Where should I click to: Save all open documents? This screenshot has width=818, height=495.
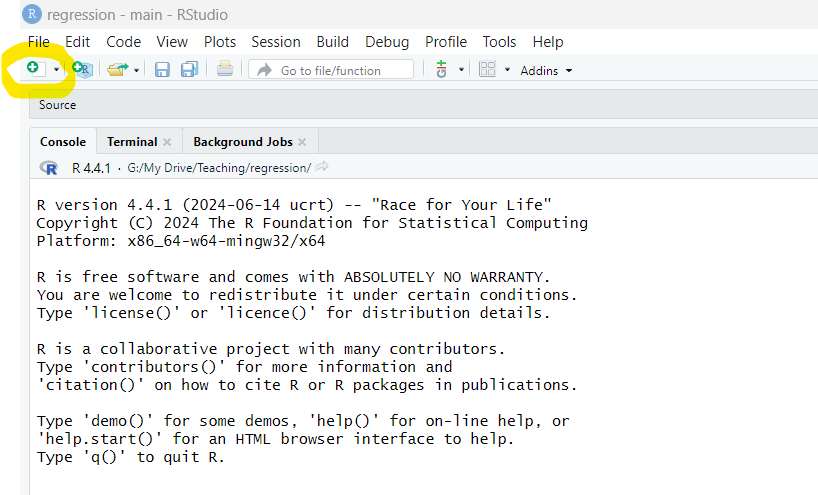click(189, 69)
